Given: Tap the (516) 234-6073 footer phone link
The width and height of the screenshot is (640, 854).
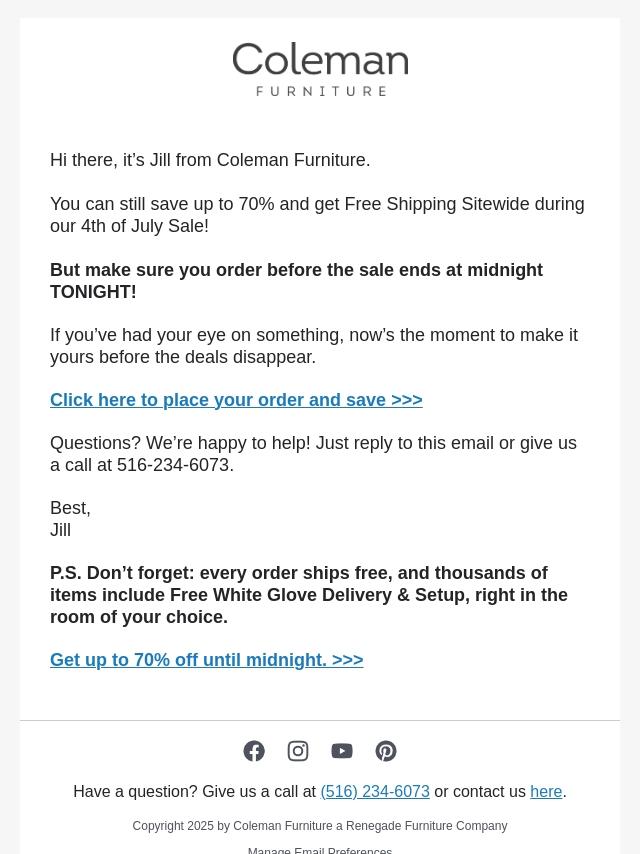Looking at the screenshot, I should [375, 791].
